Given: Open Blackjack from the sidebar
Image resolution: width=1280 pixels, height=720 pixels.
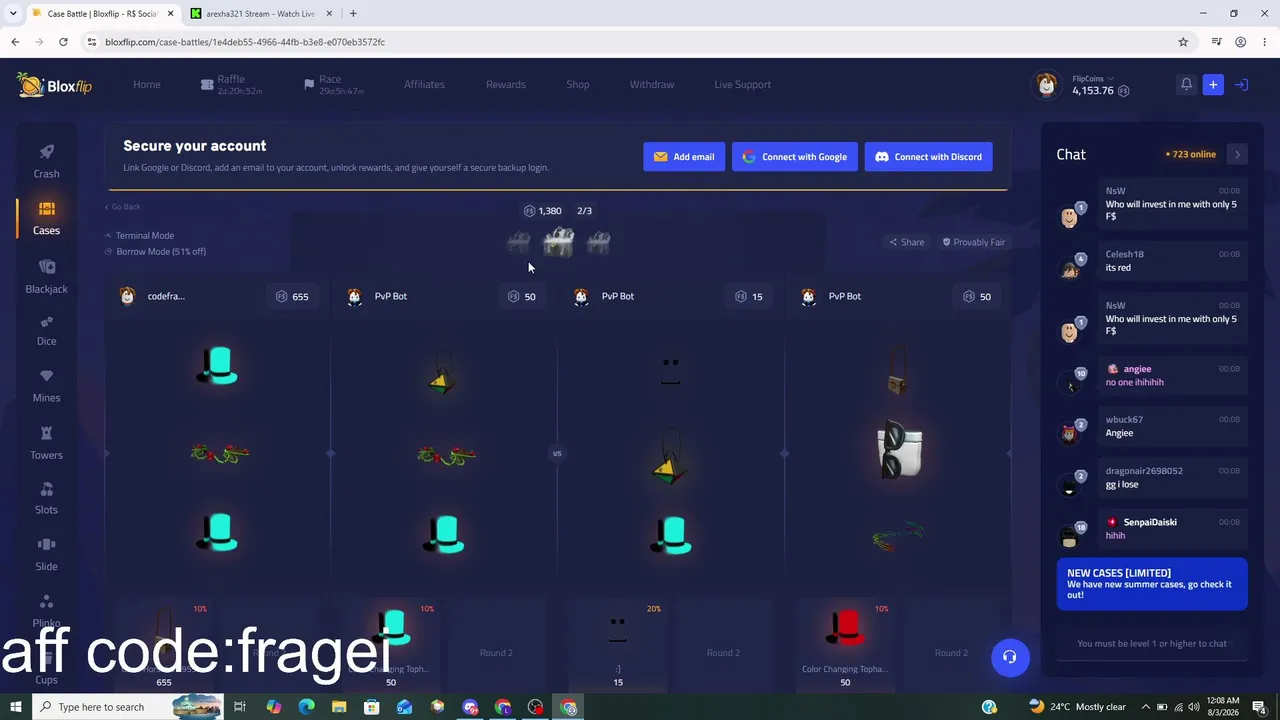Looking at the screenshot, I should (x=46, y=276).
